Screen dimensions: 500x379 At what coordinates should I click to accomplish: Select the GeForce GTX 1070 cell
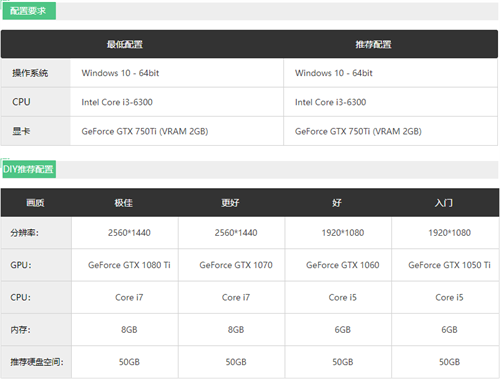(236, 265)
